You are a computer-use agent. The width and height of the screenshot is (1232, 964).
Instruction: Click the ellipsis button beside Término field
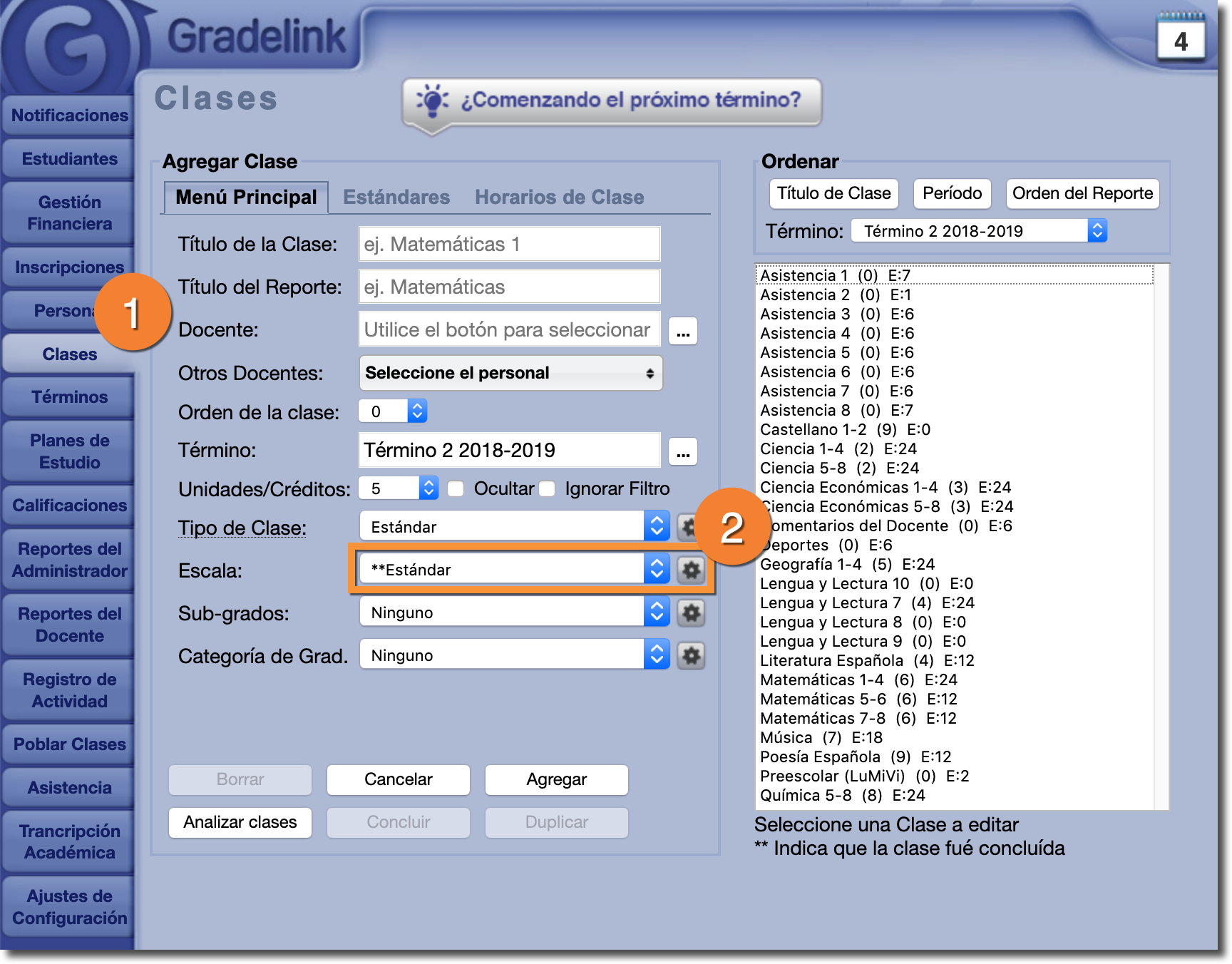coord(682,452)
